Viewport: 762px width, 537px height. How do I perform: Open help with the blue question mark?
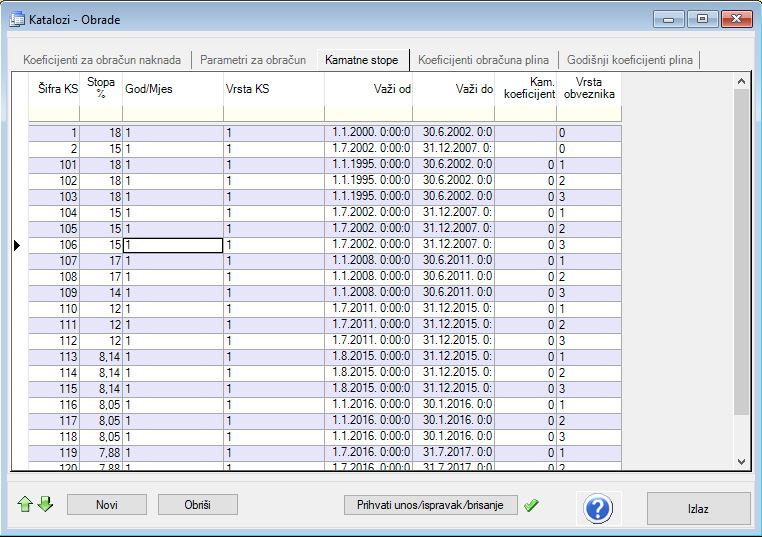(598, 509)
